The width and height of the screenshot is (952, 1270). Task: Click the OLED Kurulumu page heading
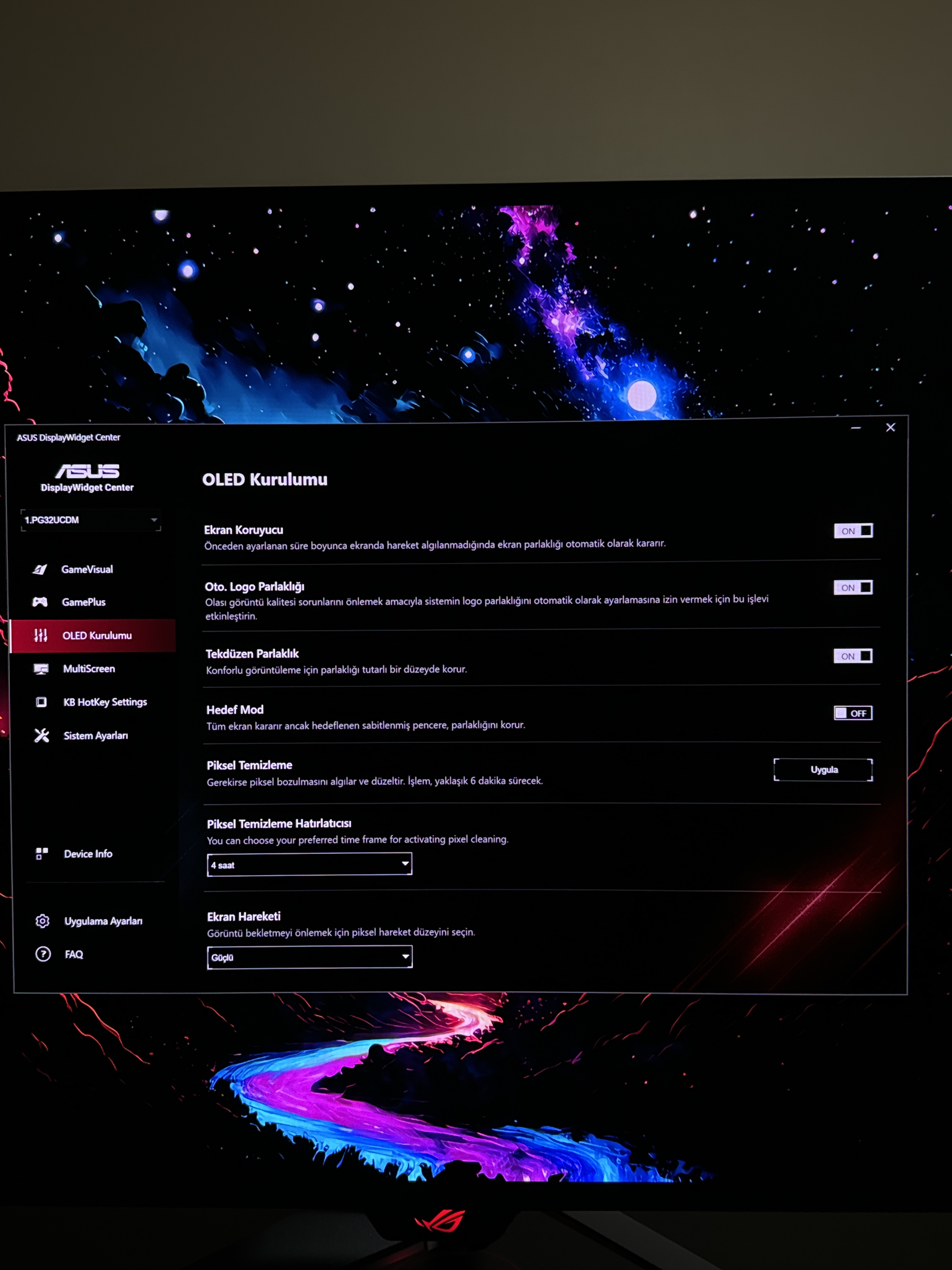pos(264,479)
